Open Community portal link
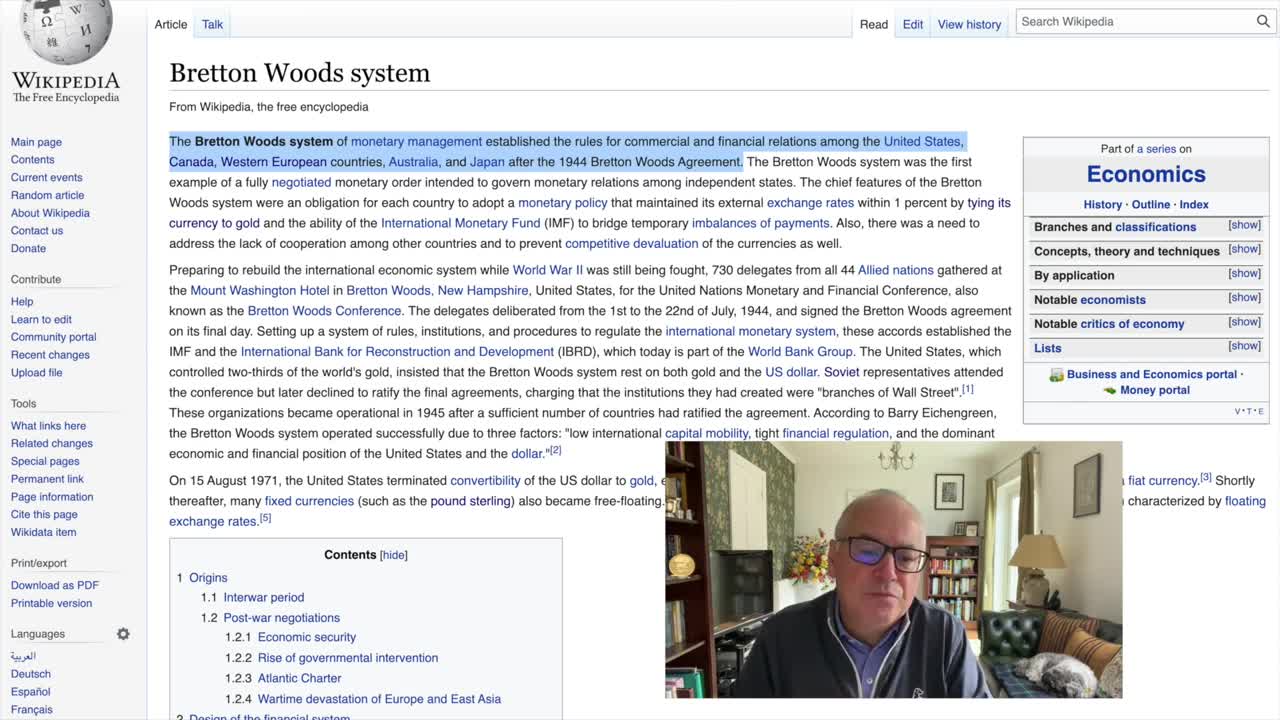Screen dimensions: 1280x720 54,337
